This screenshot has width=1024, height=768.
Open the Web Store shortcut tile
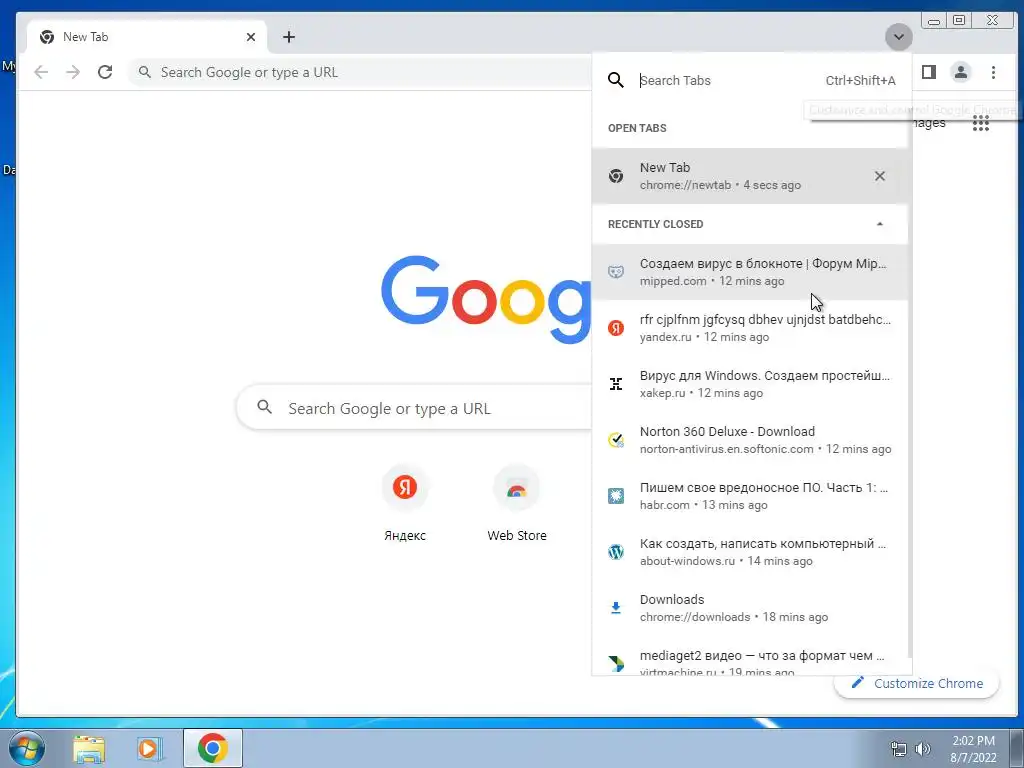[517, 505]
